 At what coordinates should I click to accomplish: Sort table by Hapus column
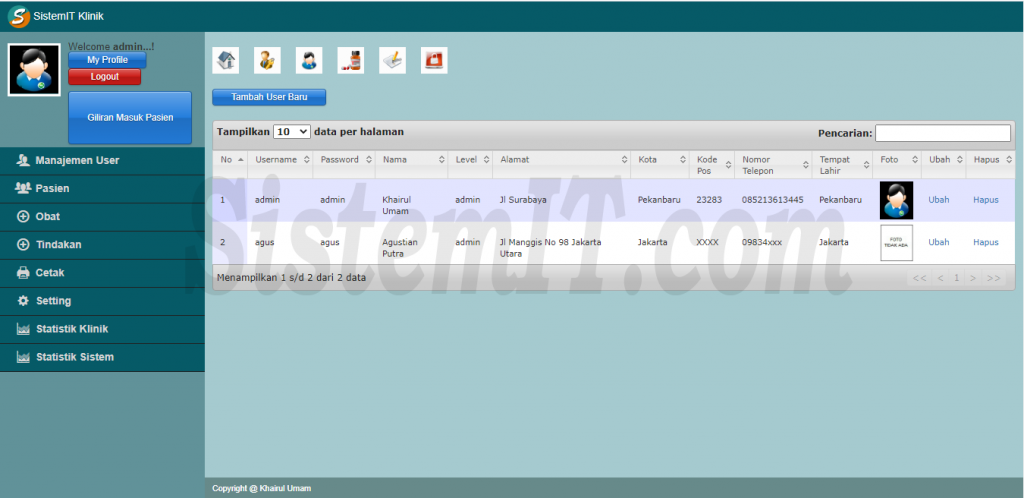point(991,164)
